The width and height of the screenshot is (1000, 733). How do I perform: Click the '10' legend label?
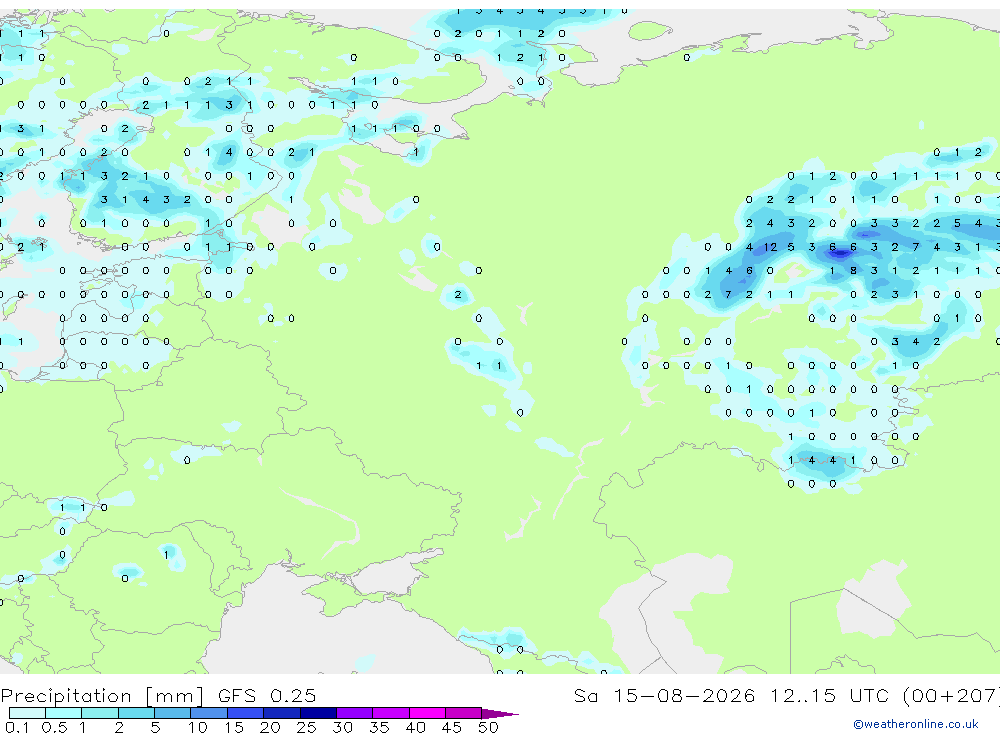tap(198, 727)
